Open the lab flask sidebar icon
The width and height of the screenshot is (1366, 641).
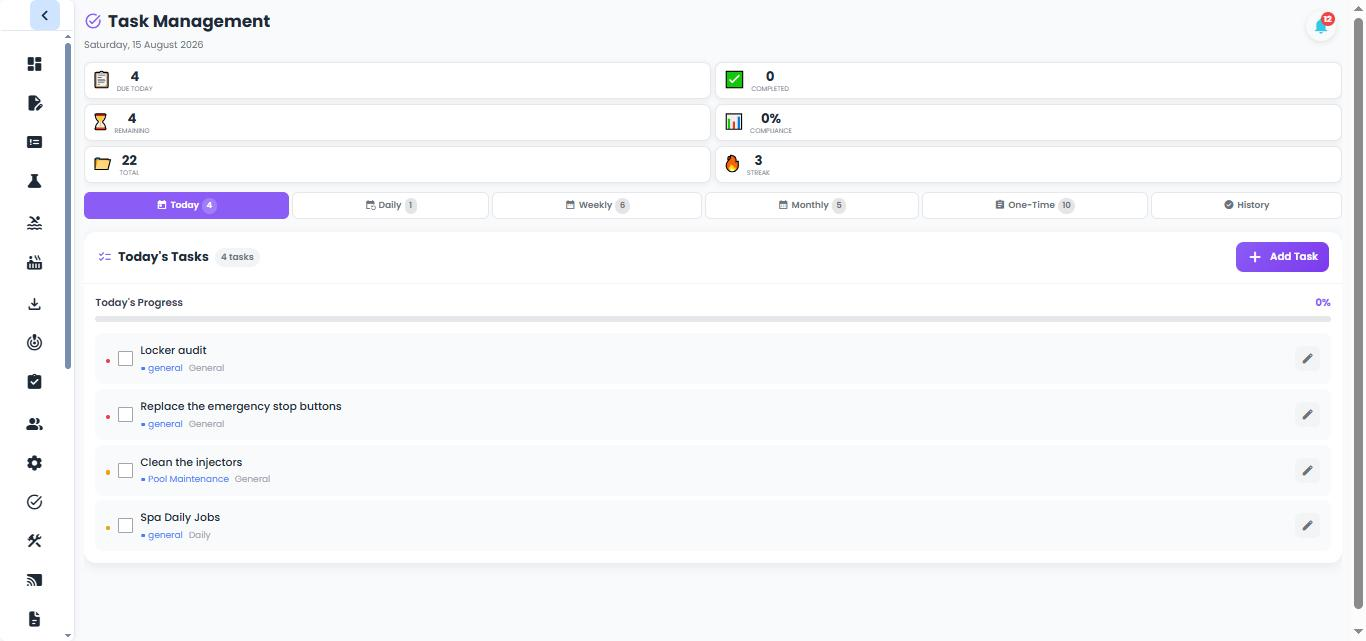pos(34,181)
